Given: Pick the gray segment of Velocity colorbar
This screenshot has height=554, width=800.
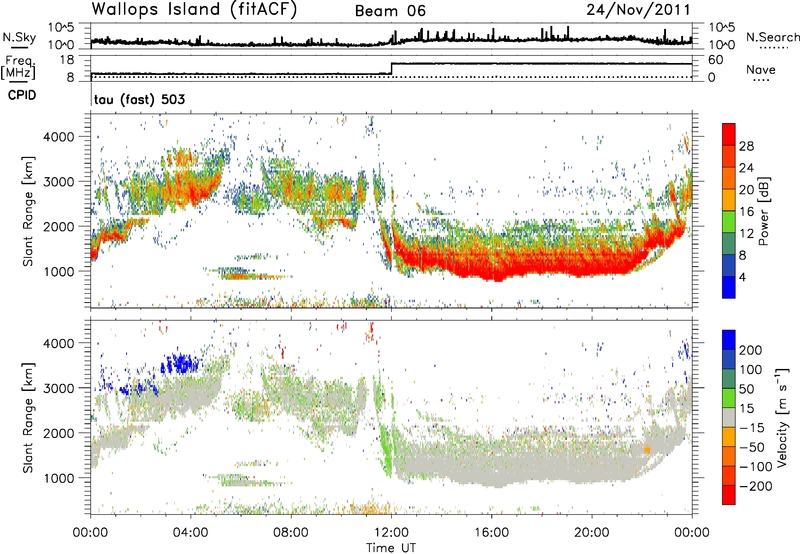Looking at the screenshot, I should pos(729,418).
